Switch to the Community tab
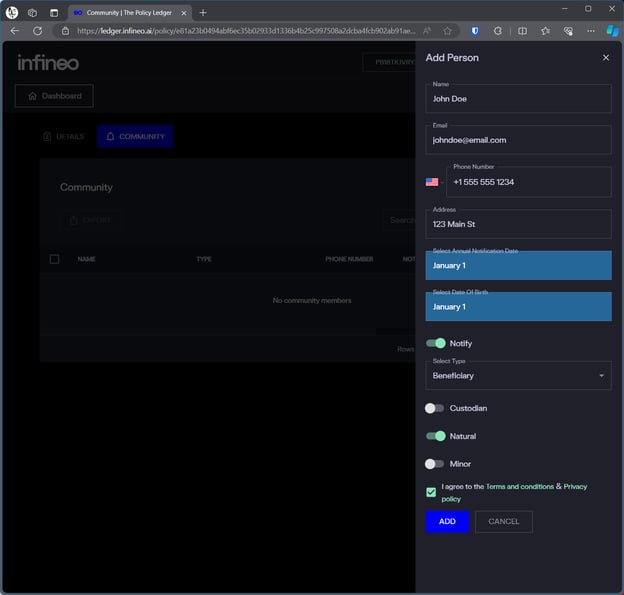 135,137
